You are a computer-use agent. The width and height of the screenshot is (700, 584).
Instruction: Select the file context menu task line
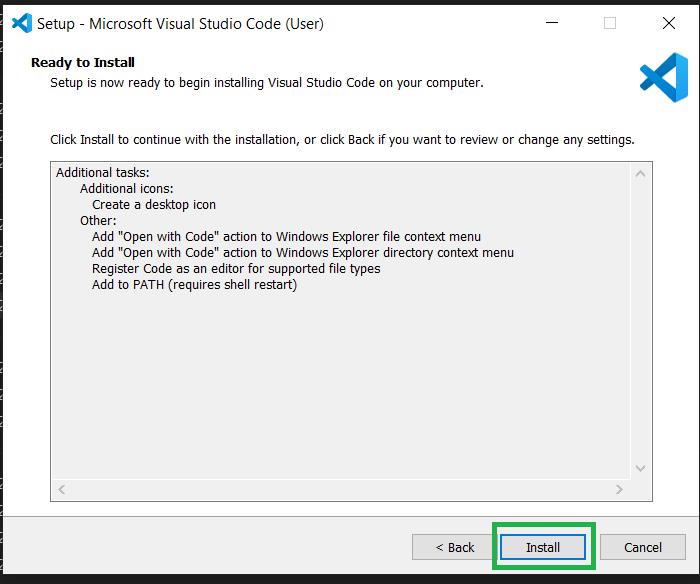[x=286, y=237]
